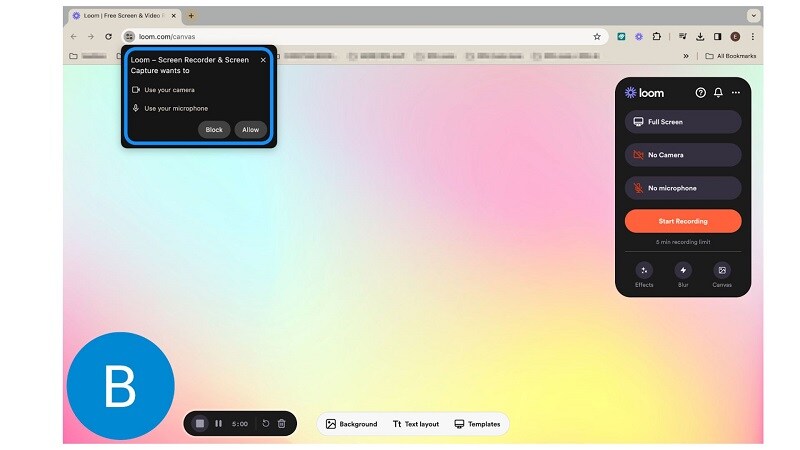
Task: Bookmark this page with the star icon
Action: pyautogui.click(x=597, y=37)
